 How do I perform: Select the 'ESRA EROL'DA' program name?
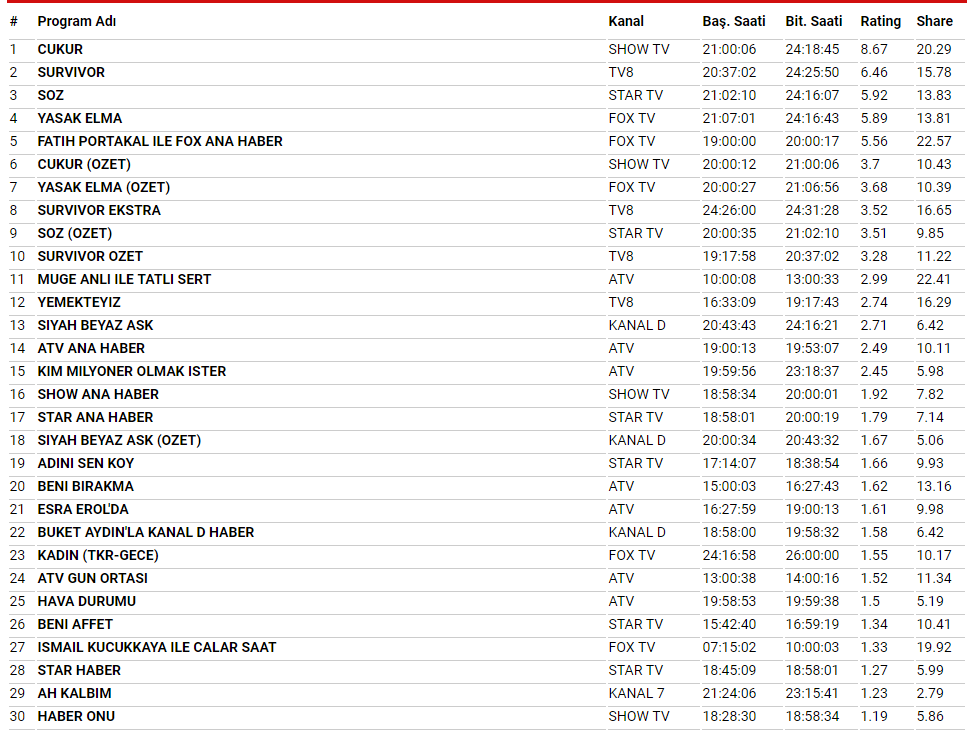tap(83, 510)
